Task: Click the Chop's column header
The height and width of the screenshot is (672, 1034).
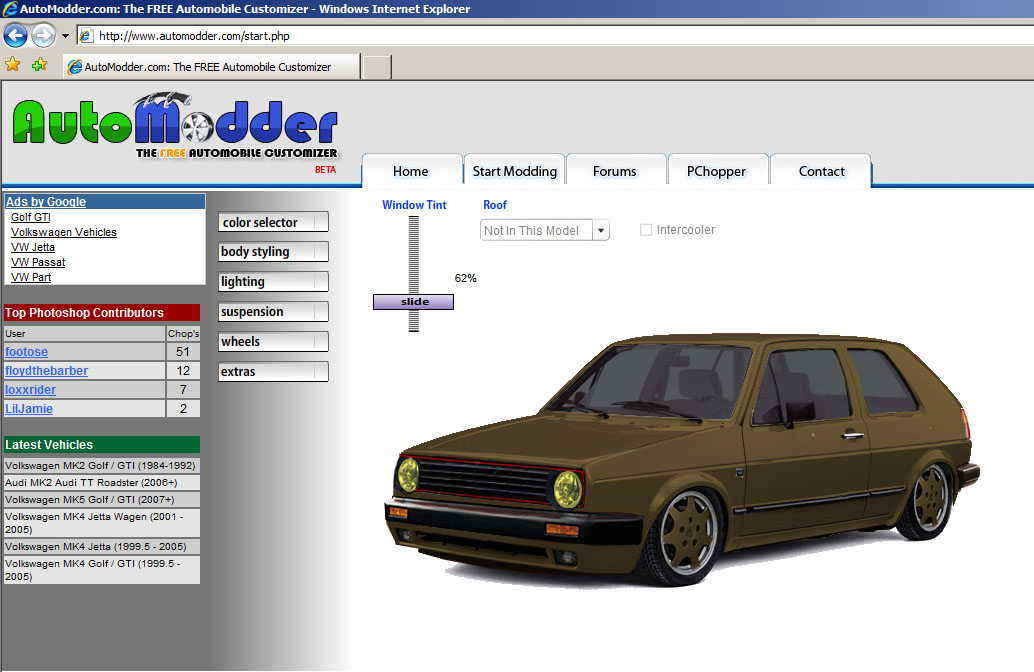Action: tap(183, 334)
